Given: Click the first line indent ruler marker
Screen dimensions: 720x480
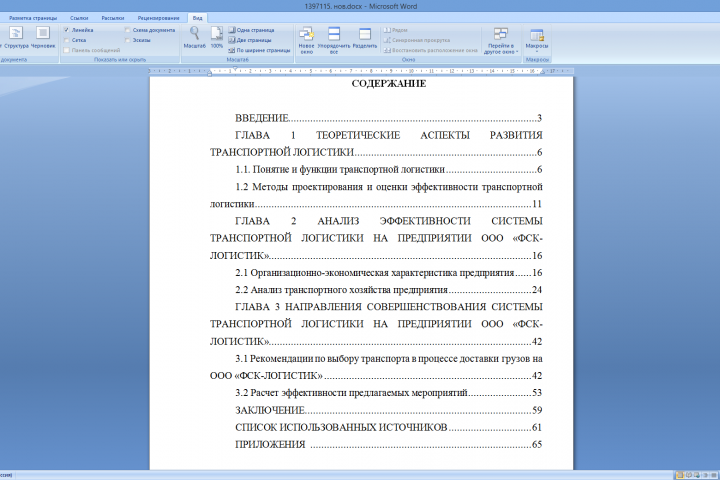Looking at the screenshot, I should point(235,69).
